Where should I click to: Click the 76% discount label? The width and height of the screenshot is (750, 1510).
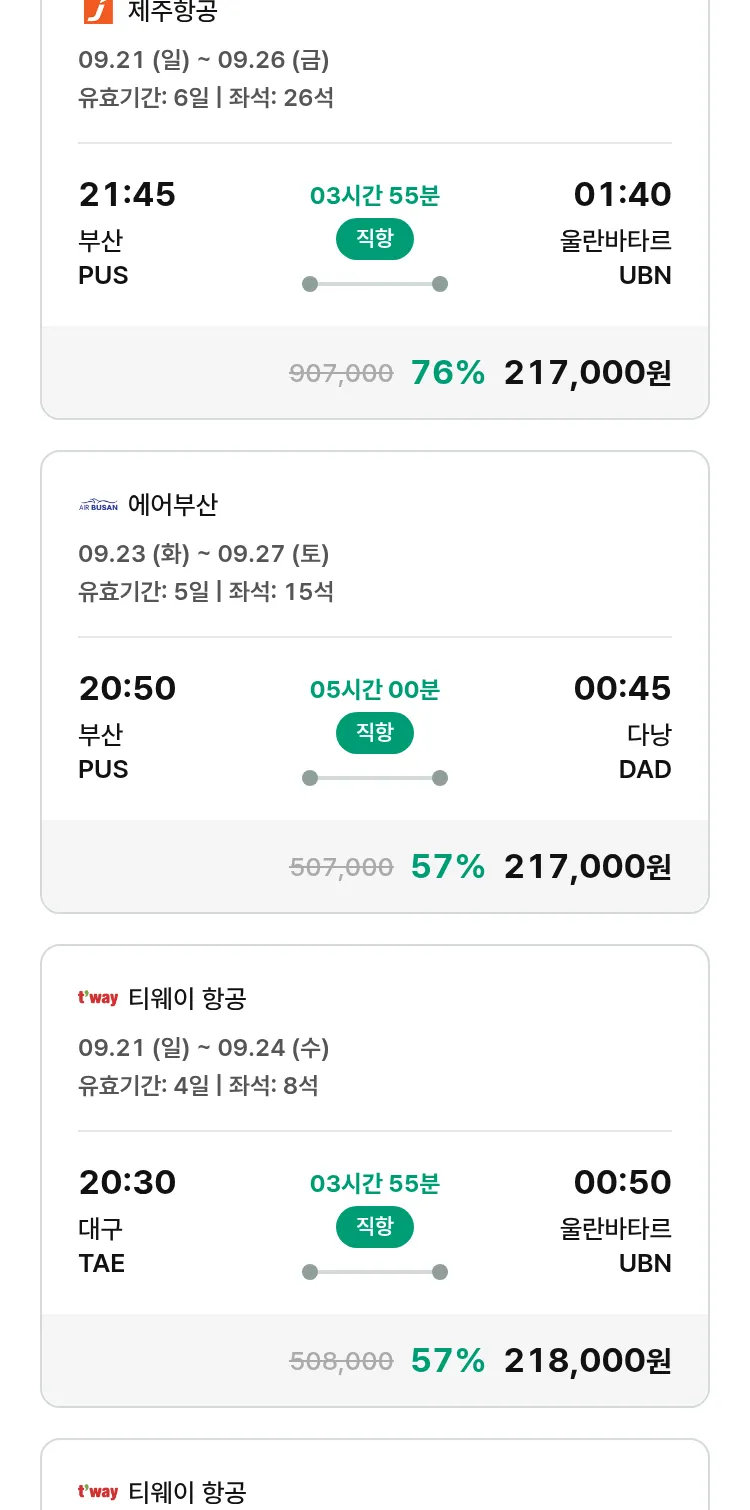click(447, 373)
